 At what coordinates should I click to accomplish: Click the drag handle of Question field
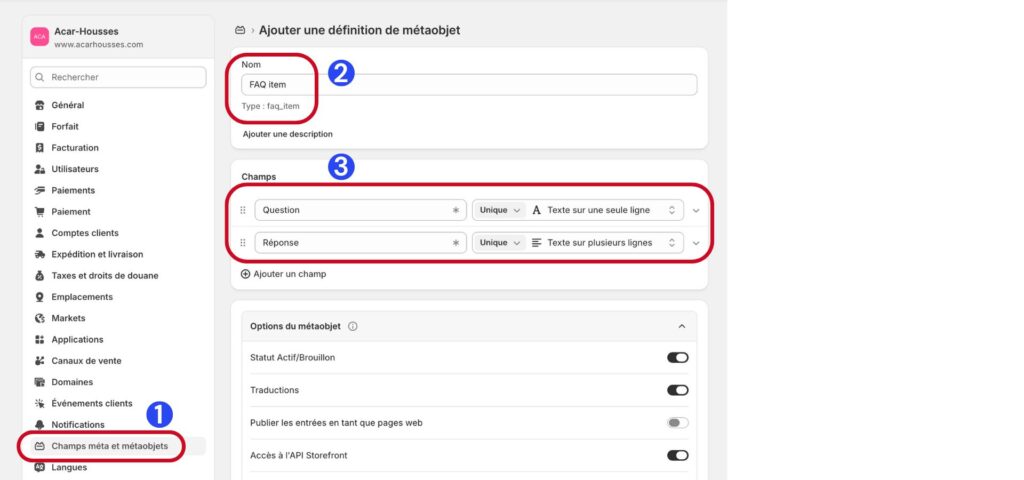[x=243, y=210]
